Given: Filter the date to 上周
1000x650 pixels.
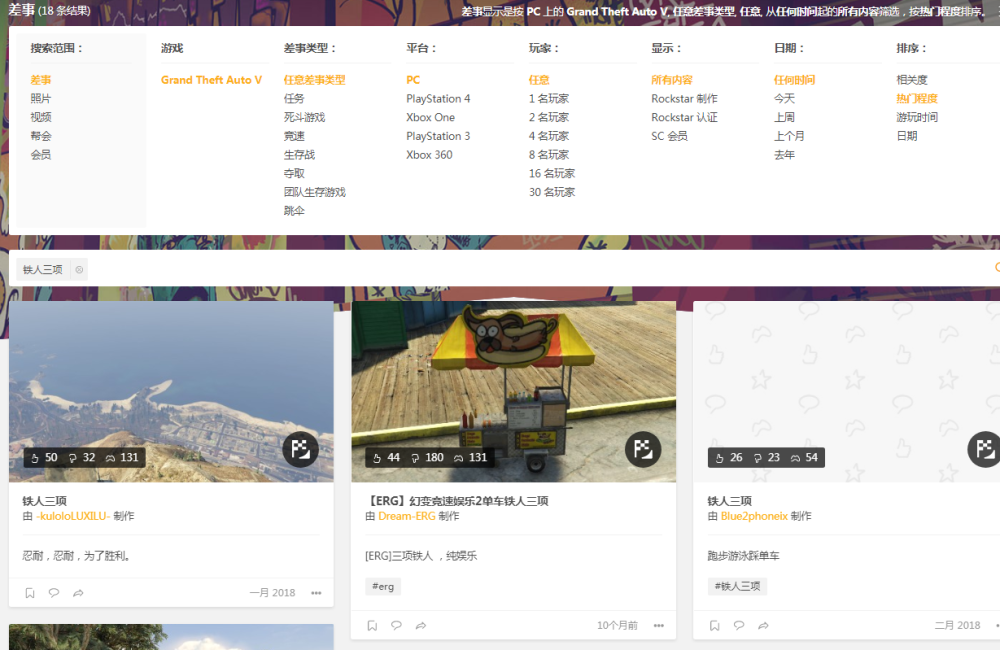Looking at the screenshot, I should pyautogui.click(x=784, y=117).
